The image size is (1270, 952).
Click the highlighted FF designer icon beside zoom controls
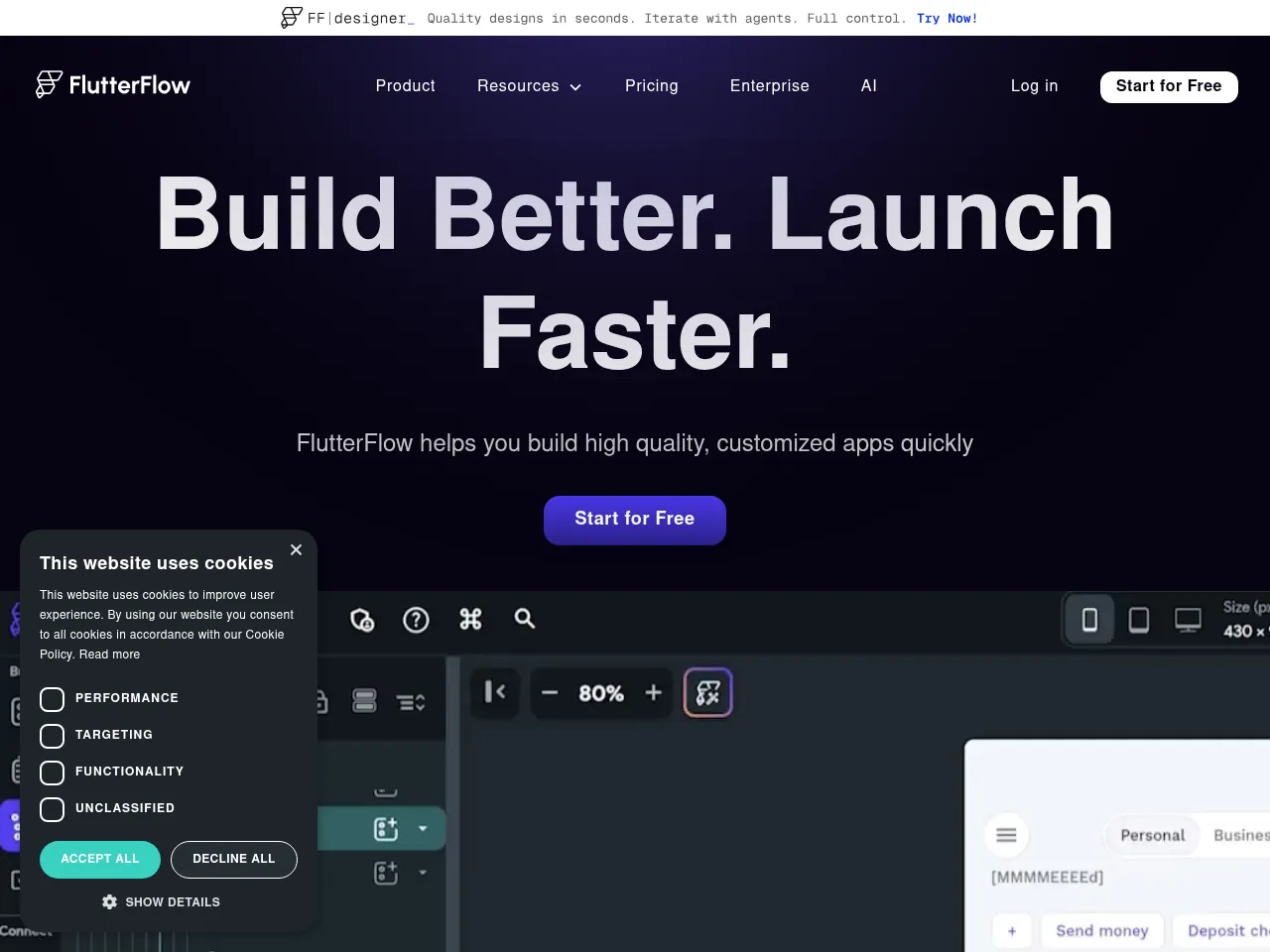(707, 692)
